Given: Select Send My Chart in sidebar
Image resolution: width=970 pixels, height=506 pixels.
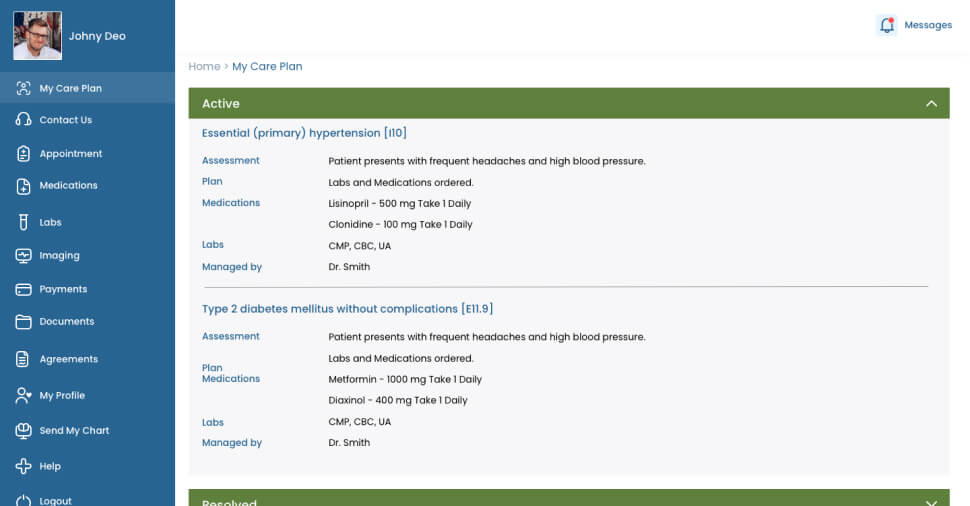Looking at the screenshot, I should coord(74,430).
